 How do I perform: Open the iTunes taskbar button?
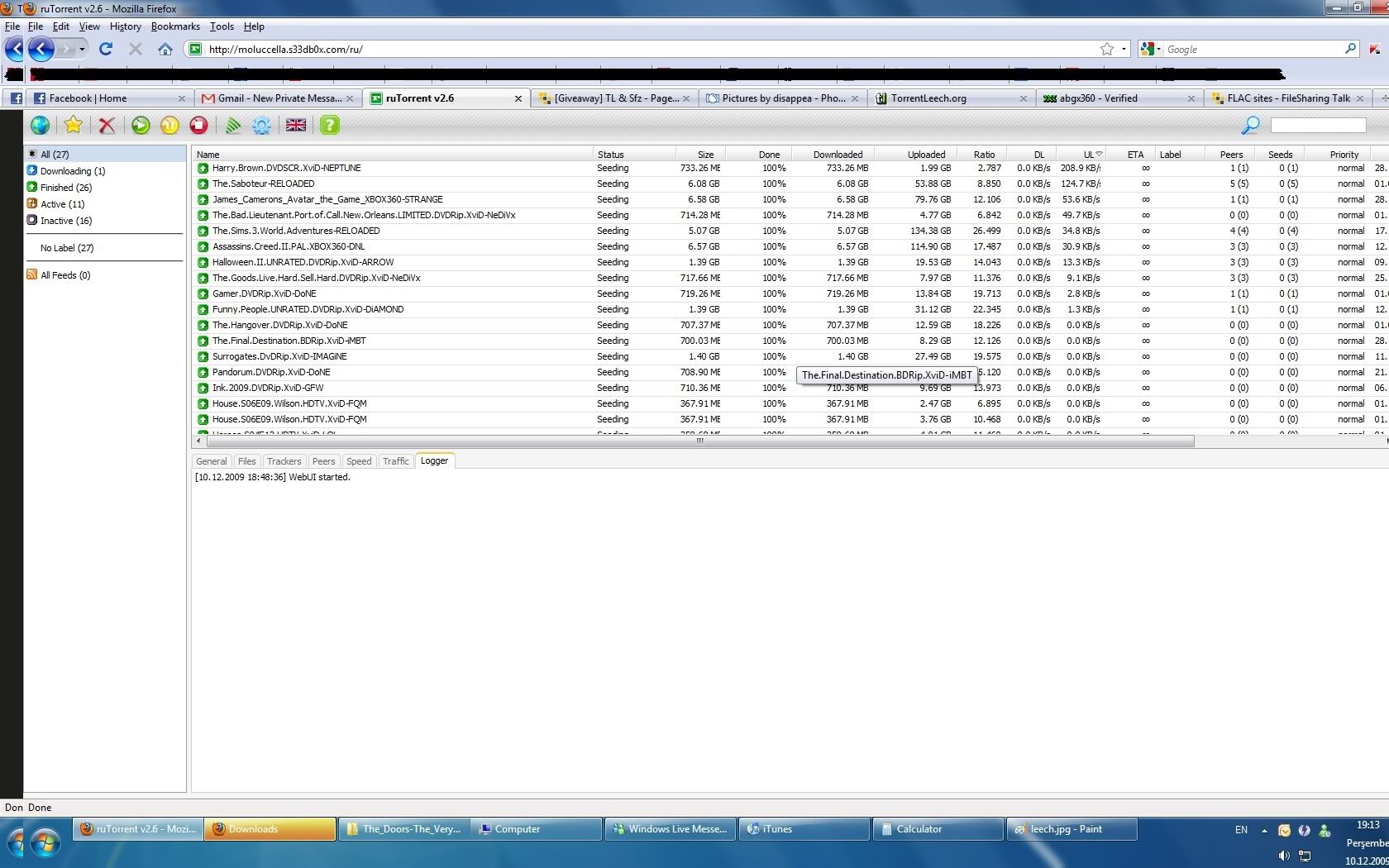(805, 829)
